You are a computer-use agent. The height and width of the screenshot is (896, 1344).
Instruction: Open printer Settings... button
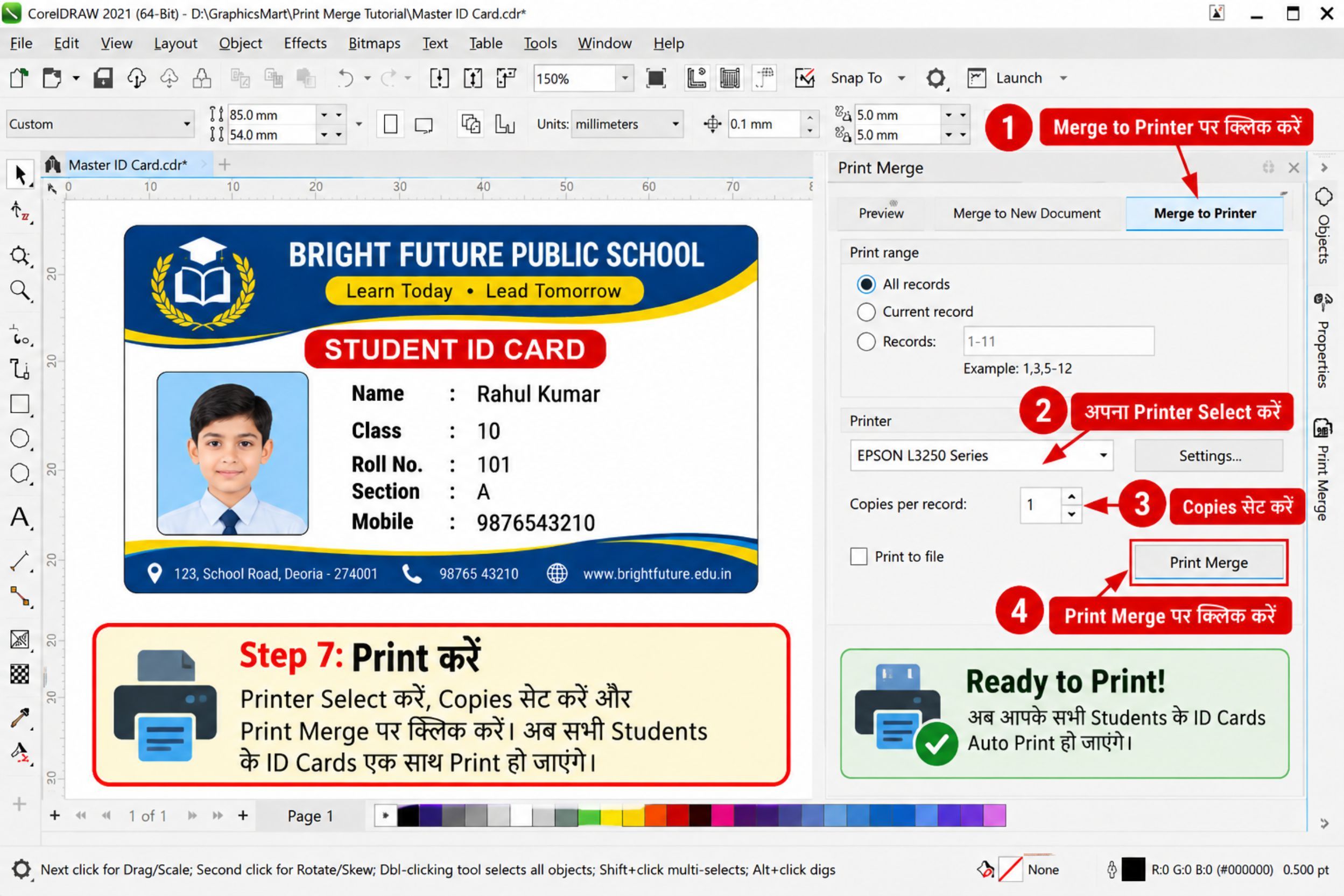1208,455
